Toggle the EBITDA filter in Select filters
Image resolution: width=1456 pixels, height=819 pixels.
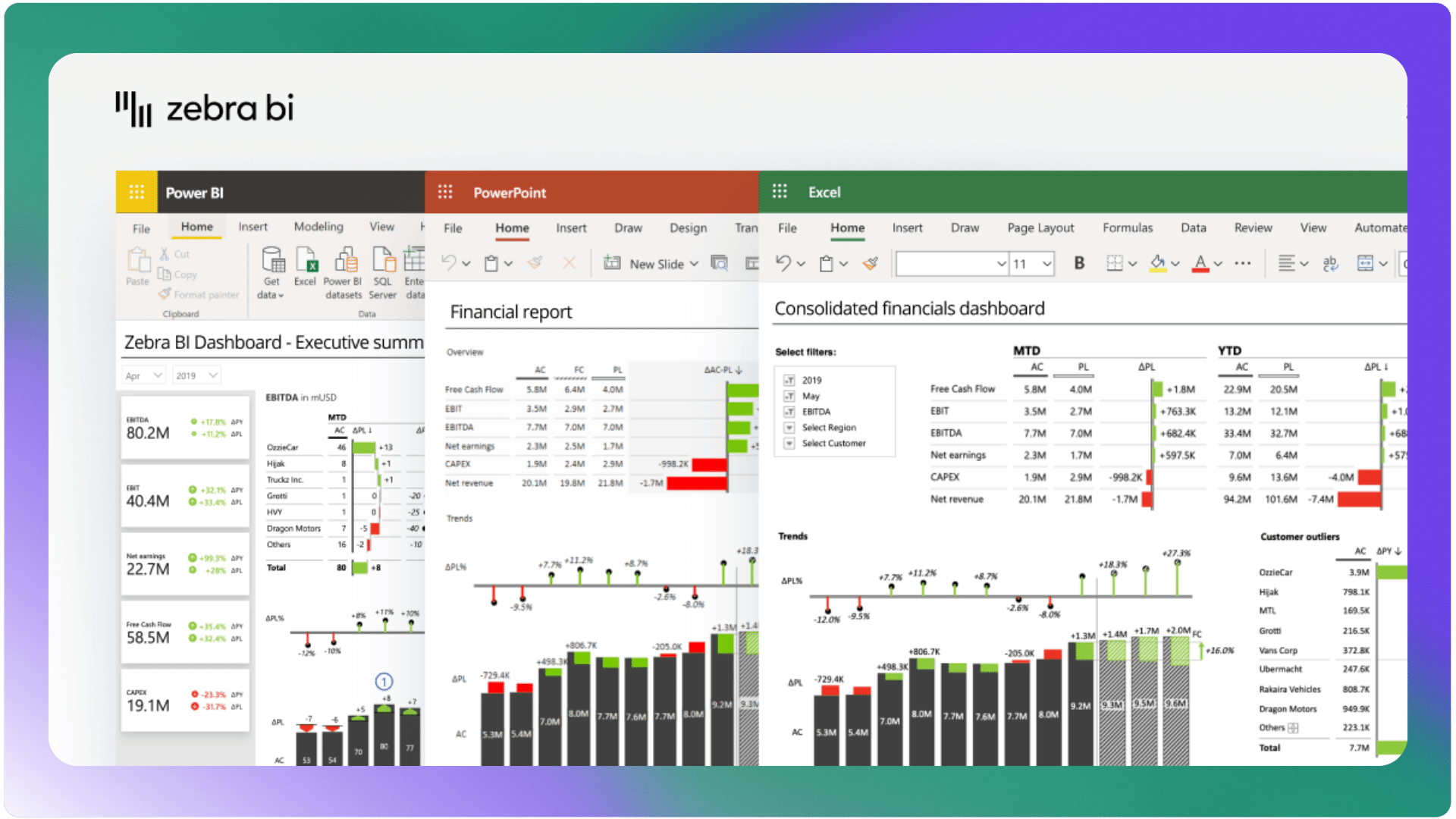[788, 412]
